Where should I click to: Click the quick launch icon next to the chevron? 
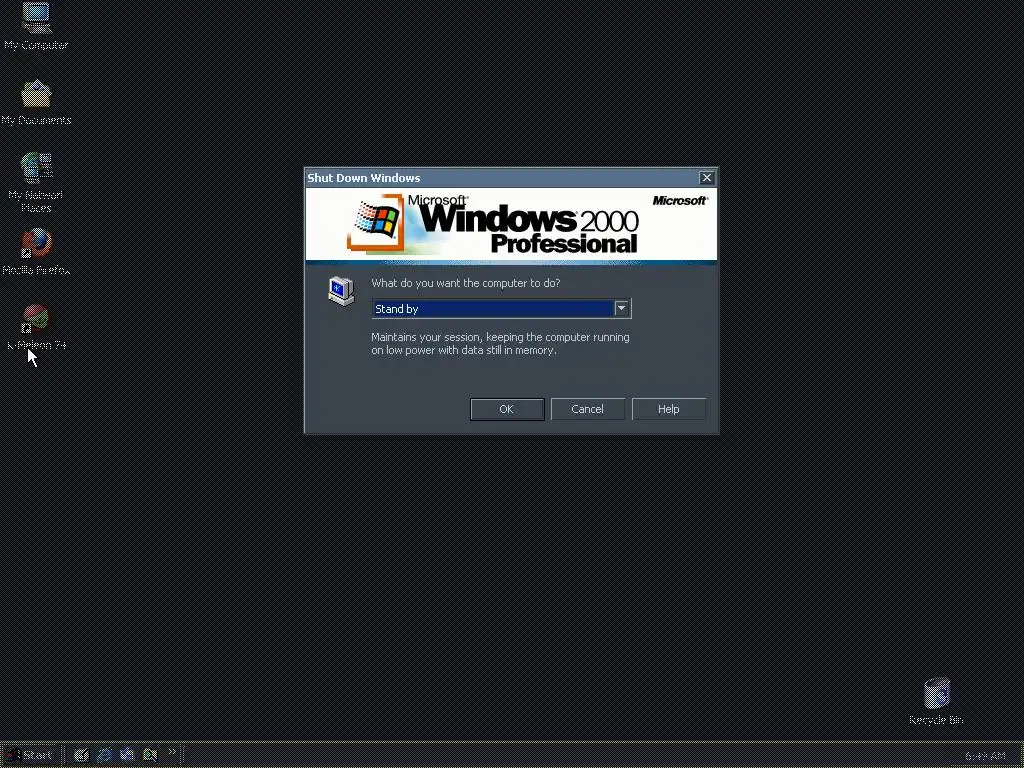click(x=150, y=755)
